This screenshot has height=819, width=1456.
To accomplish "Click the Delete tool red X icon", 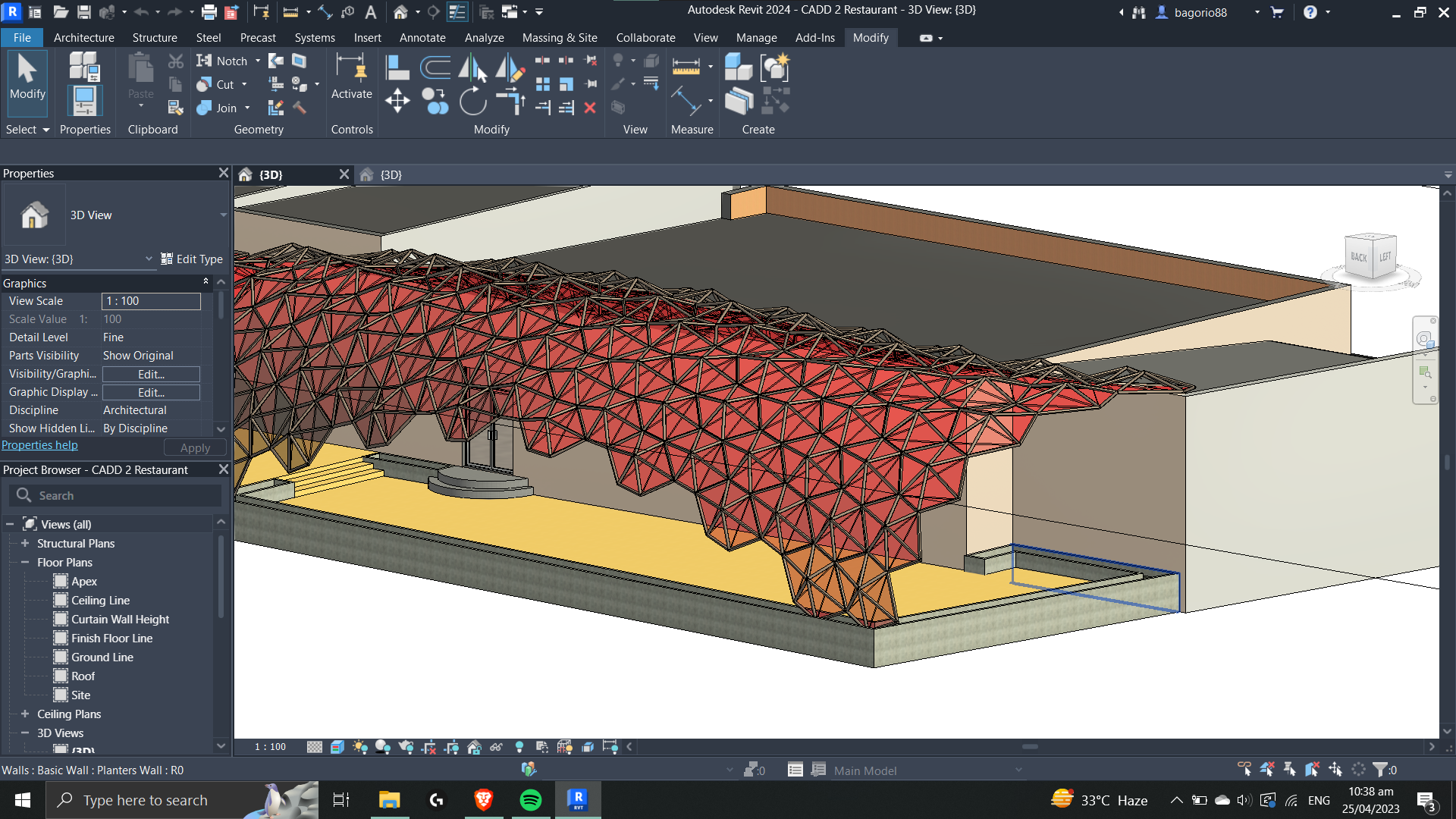I will pos(591,108).
